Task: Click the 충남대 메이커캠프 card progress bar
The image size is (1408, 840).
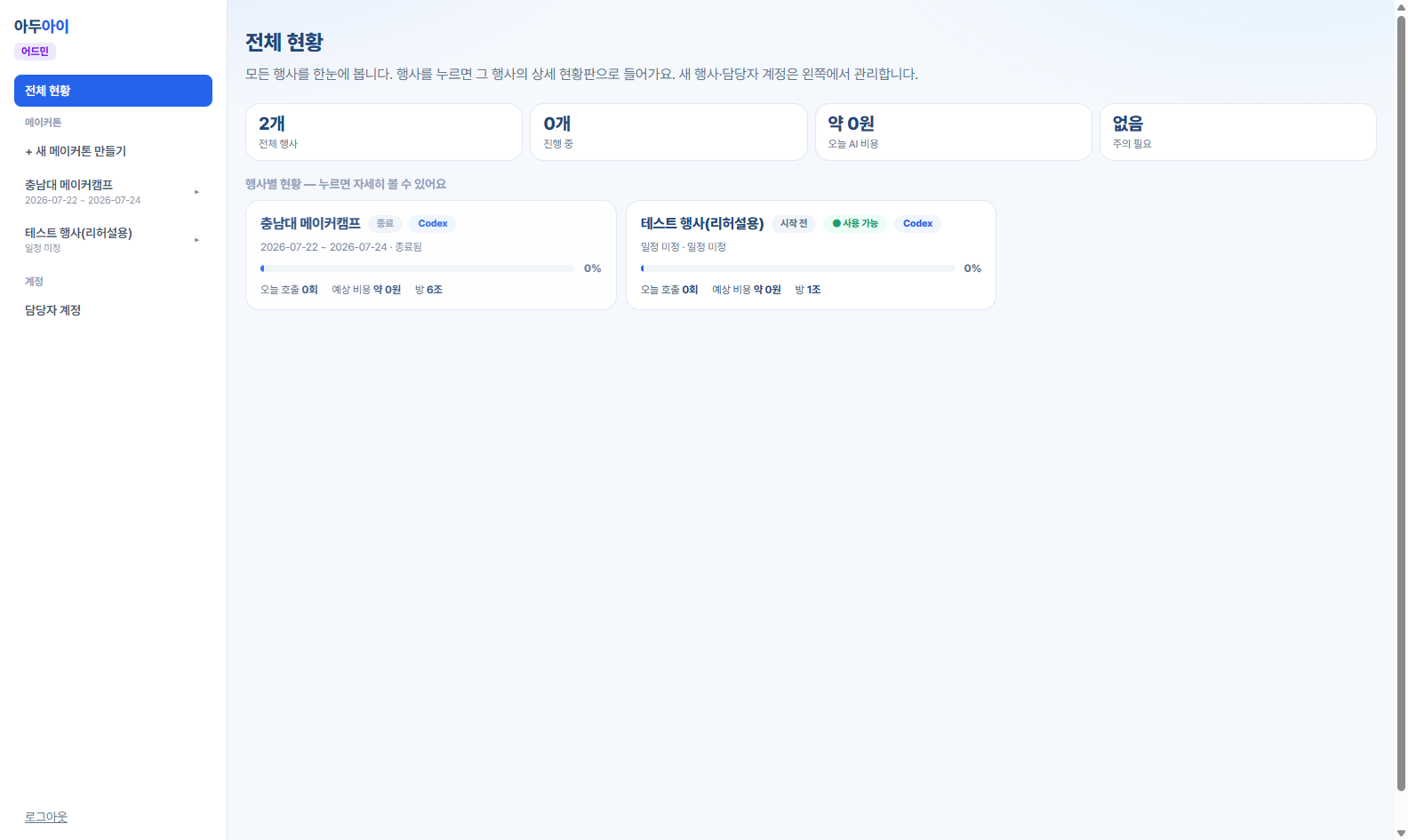Action: click(418, 268)
